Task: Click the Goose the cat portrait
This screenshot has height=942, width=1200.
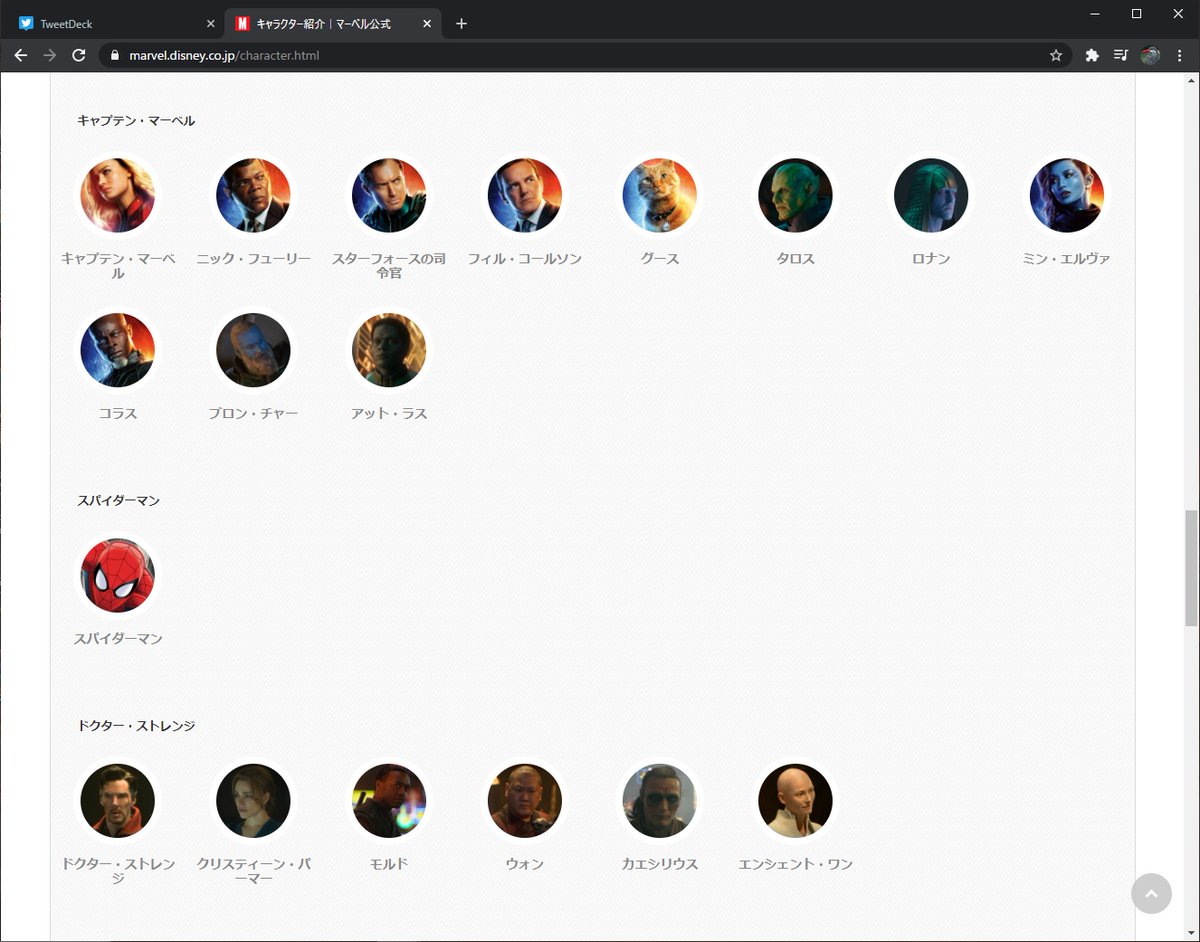Action: click(x=660, y=195)
